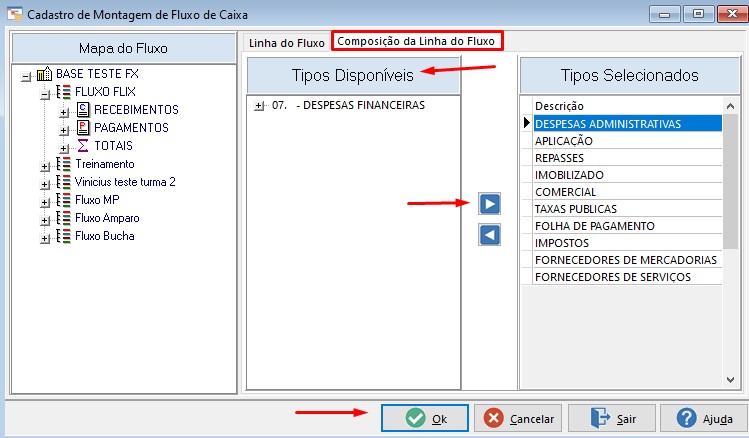
Task: Click the Descrição column header
Action: point(627,106)
